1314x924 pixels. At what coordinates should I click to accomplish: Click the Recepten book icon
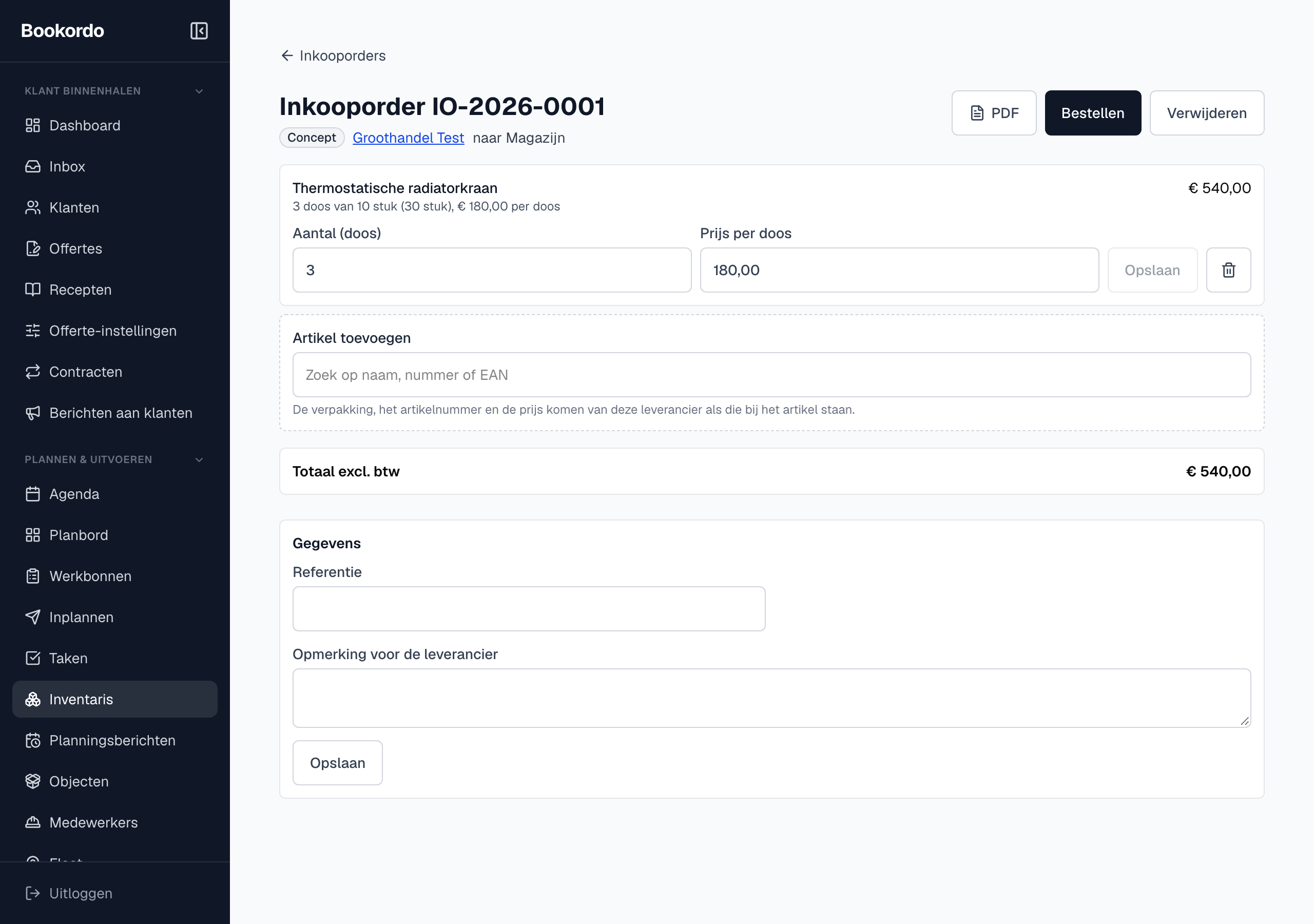point(33,290)
